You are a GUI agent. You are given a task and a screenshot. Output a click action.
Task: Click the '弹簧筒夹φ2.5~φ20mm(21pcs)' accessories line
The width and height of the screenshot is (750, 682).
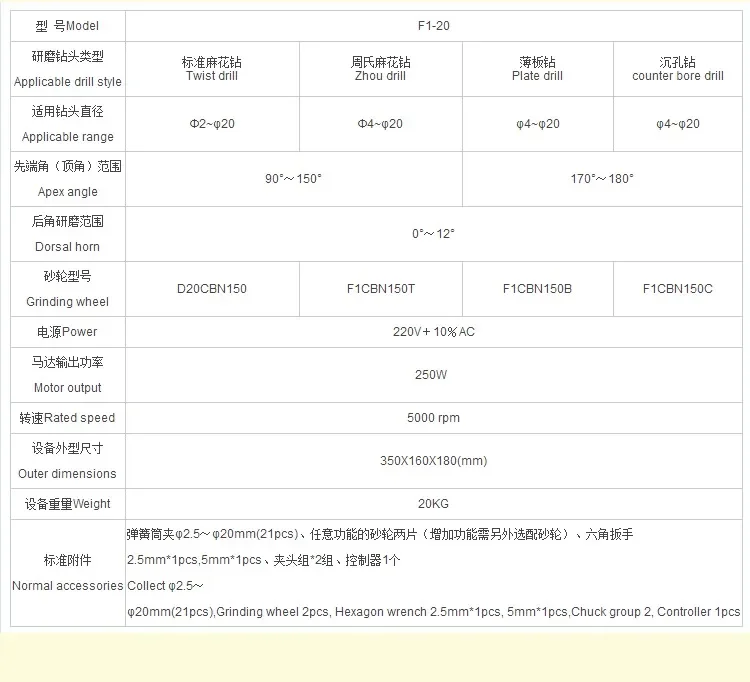(x=380, y=534)
